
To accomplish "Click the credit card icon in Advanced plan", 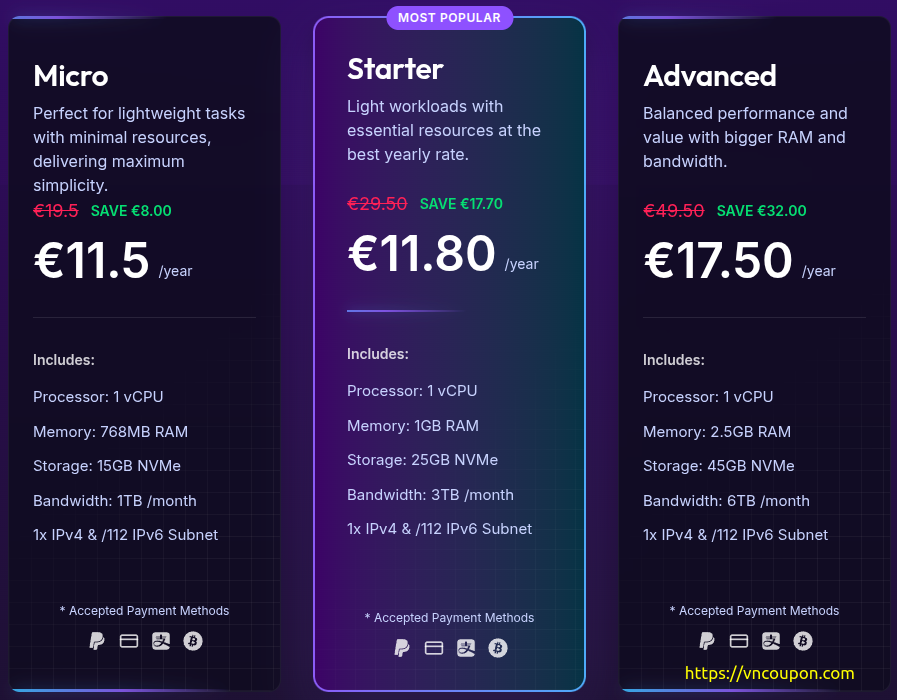I will point(739,641).
